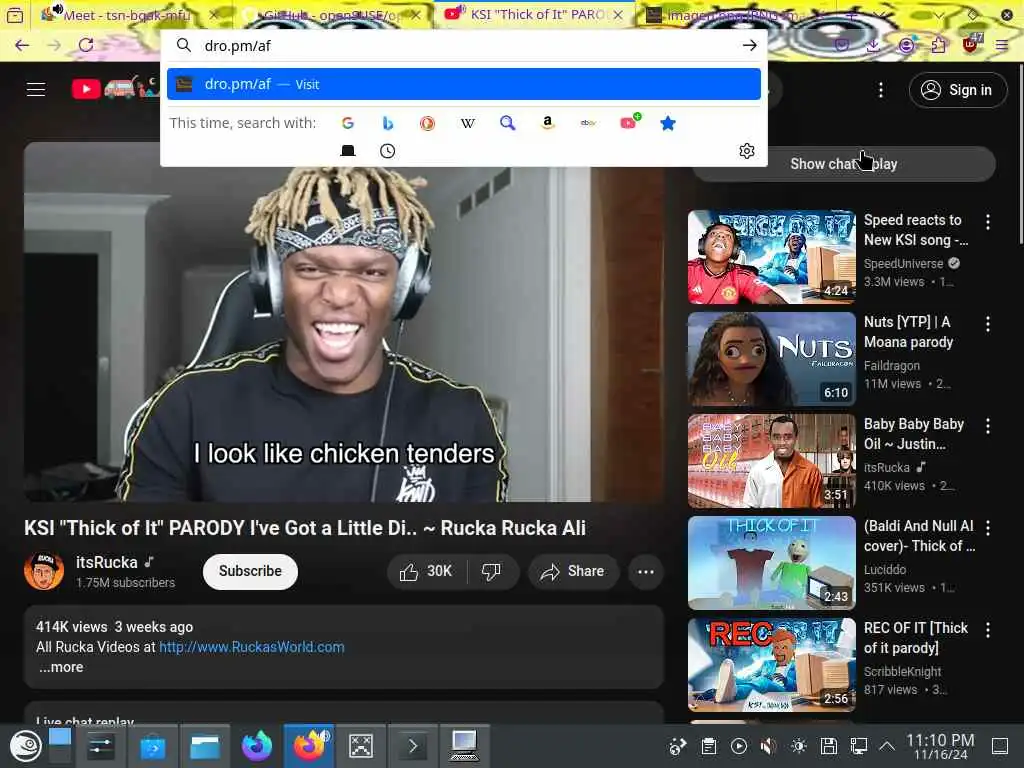The height and width of the screenshot is (768, 1024).
Task: Open the clock showing 11:10 PM
Action: [x=940, y=746]
